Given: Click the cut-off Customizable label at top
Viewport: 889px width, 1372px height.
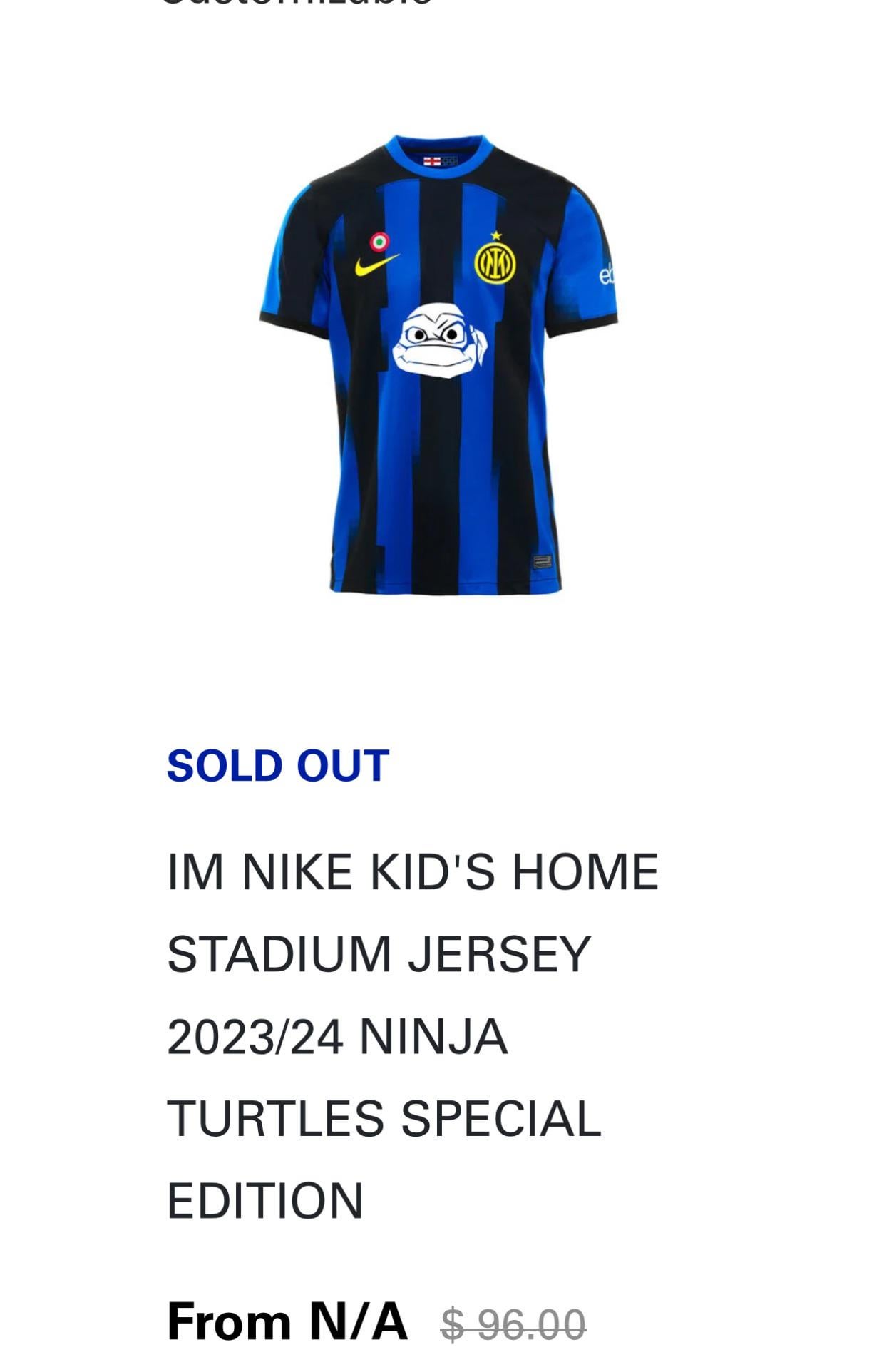Looking at the screenshot, I should tap(296, 4).
